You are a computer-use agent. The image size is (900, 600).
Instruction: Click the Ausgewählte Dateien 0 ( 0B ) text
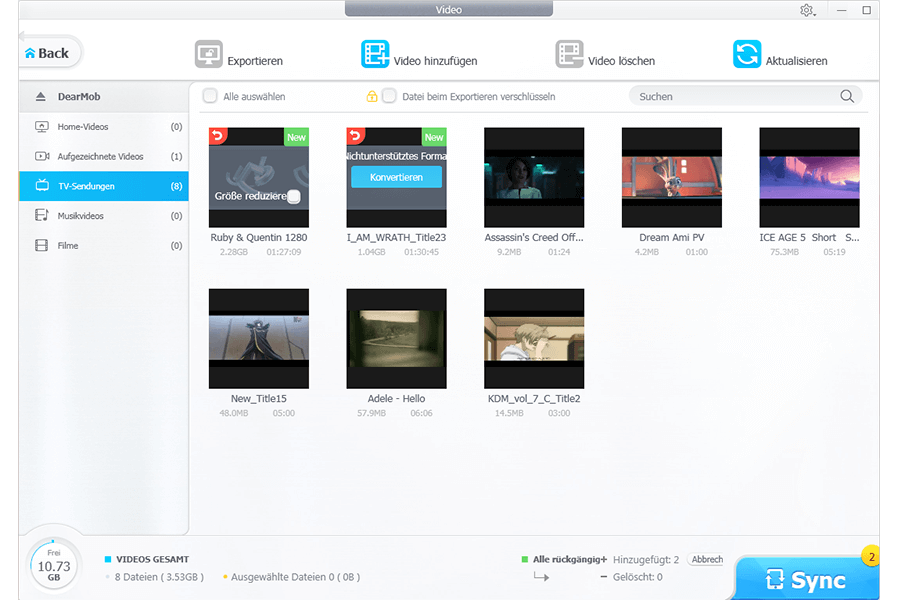295,577
